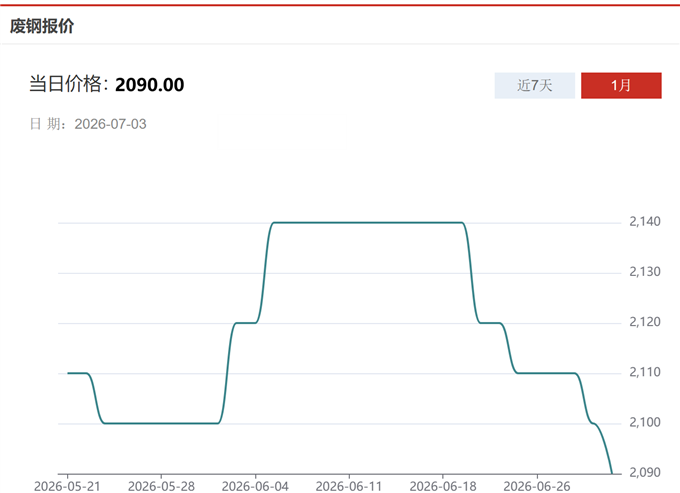This screenshot has height=493, width=680.
Task: Click the 2026-06-26 x-axis label
Action: [x=537, y=486]
